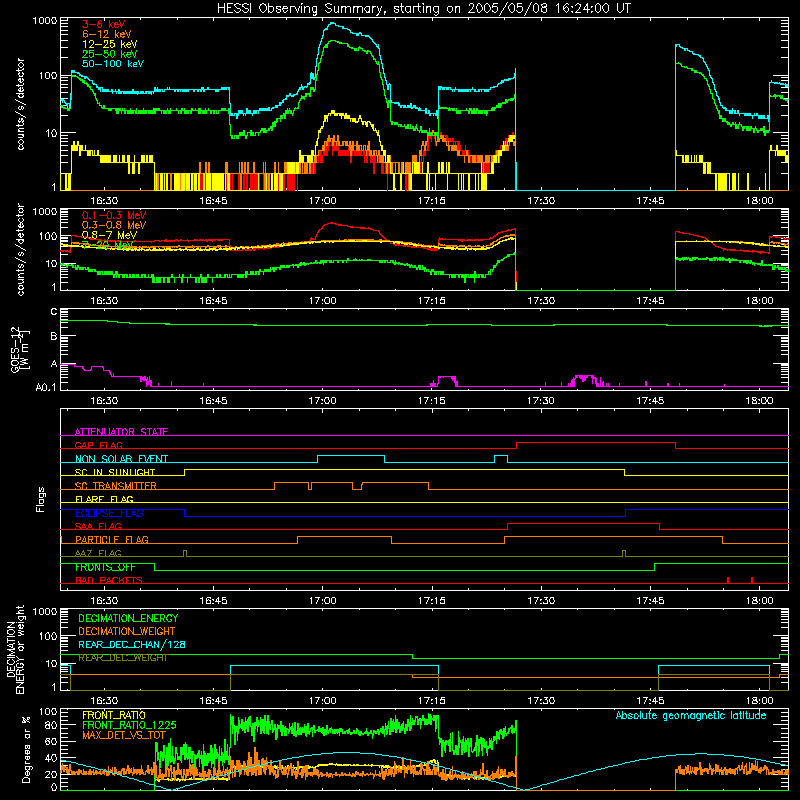Screen dimensions: 800x800
Task: Click the PARTICLE_FLAG label
Action: coord(112,540)
